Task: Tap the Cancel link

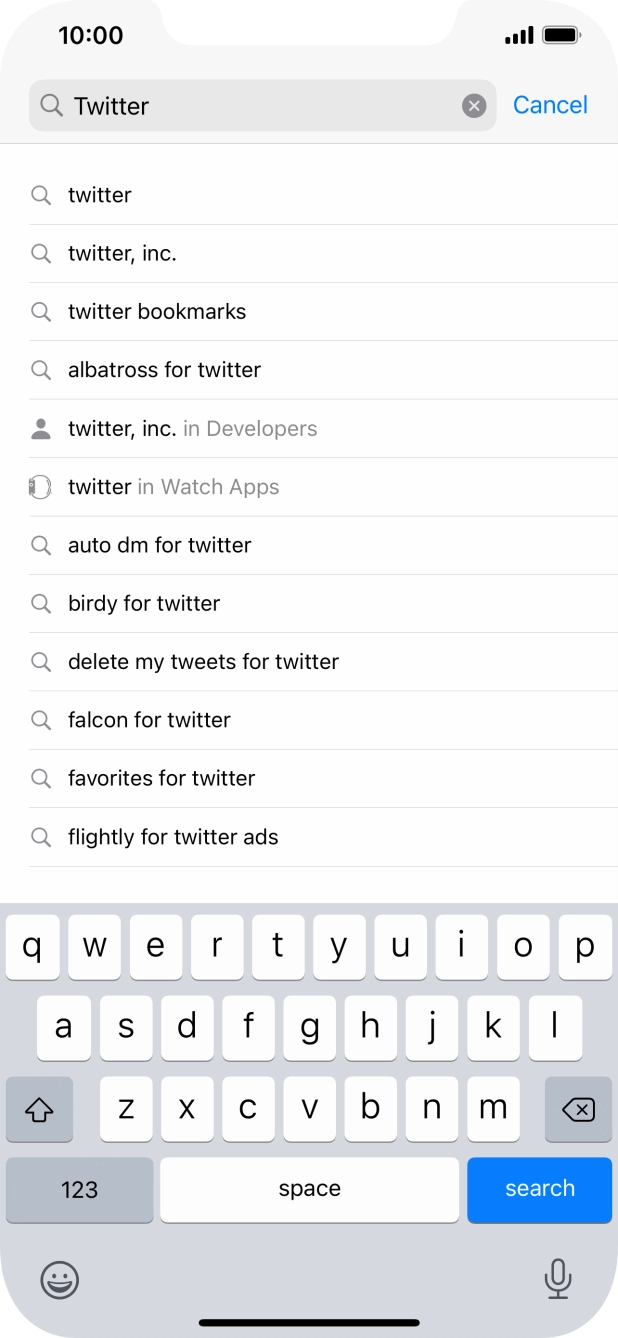Action: click(x=550, y=105)
